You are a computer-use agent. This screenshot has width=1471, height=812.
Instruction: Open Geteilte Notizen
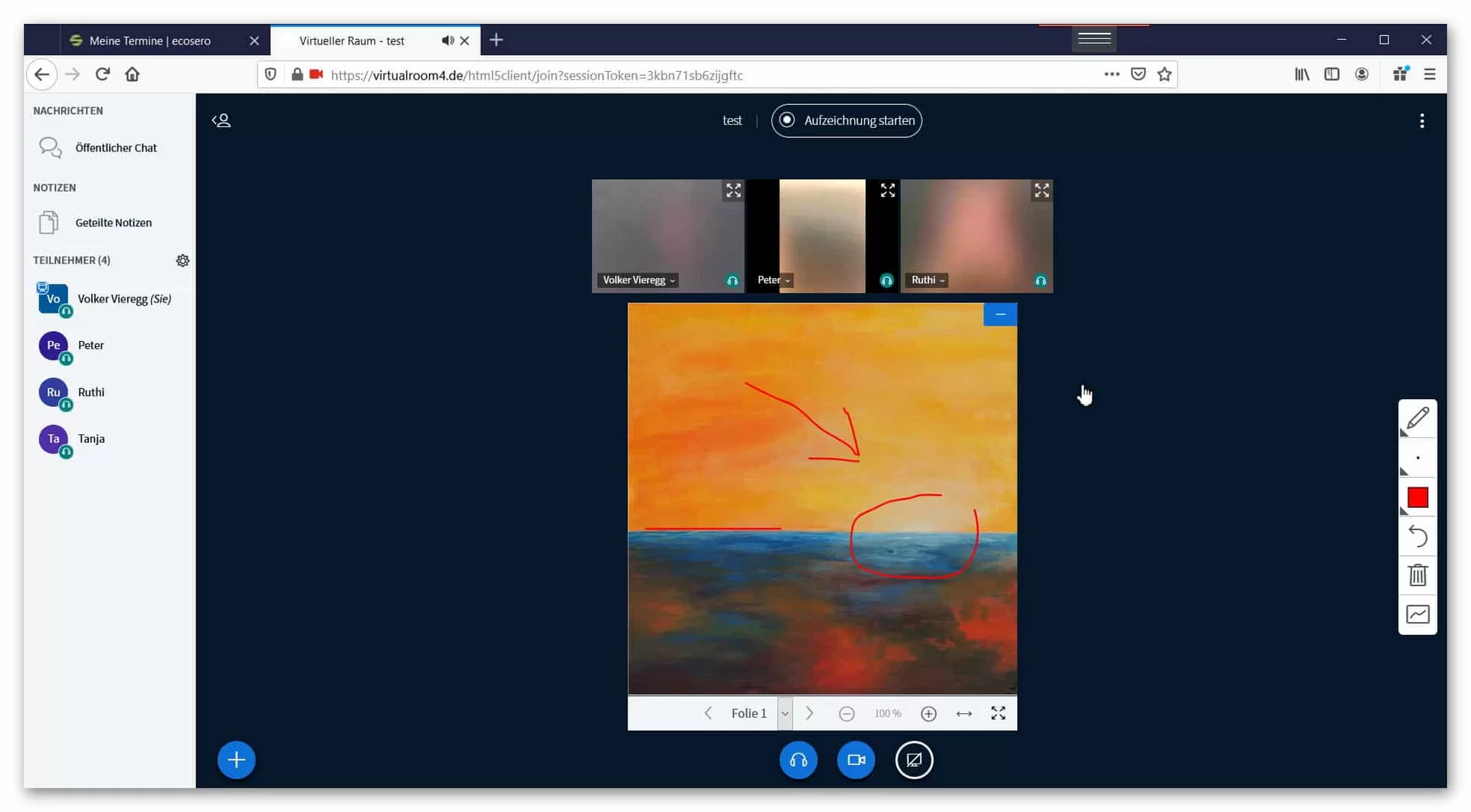[113, 223]
